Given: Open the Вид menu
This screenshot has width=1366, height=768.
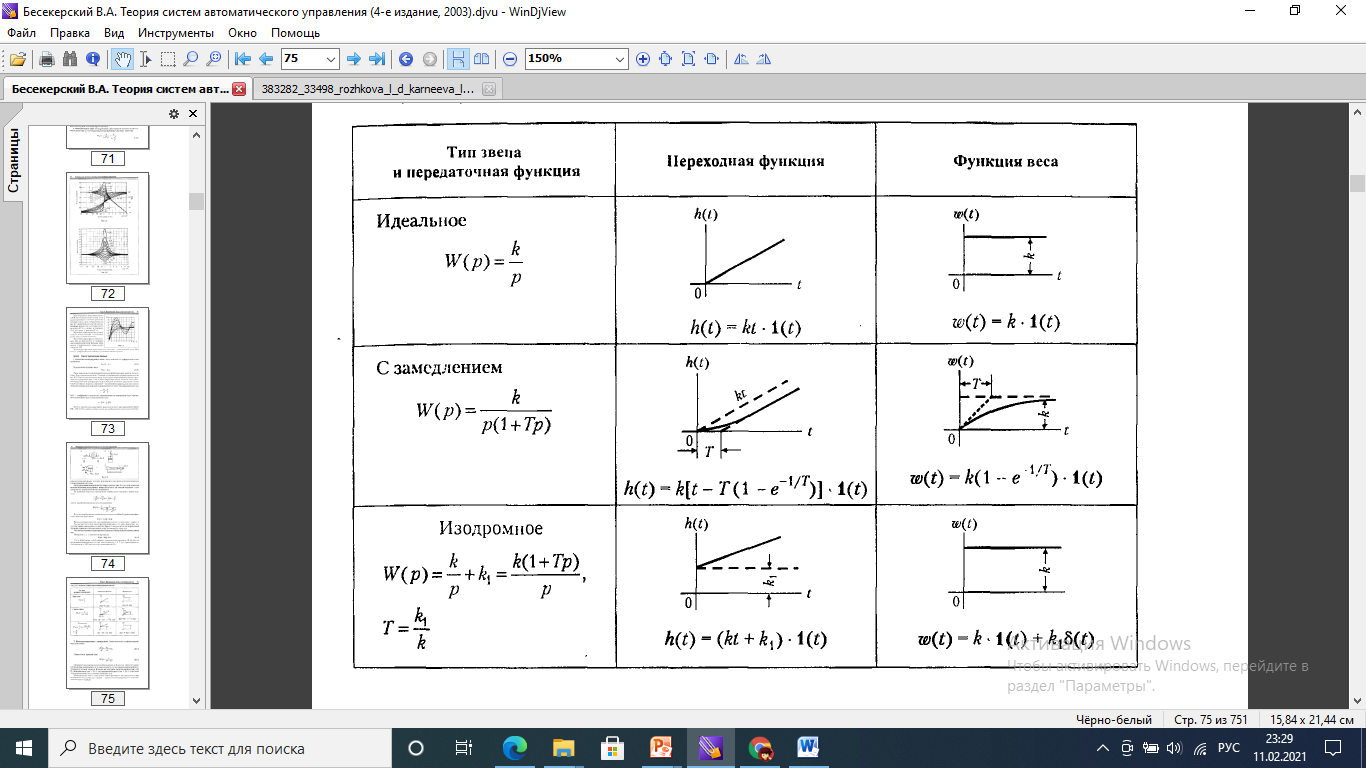Looking at the screenshot, I should [x=114, y=33].
